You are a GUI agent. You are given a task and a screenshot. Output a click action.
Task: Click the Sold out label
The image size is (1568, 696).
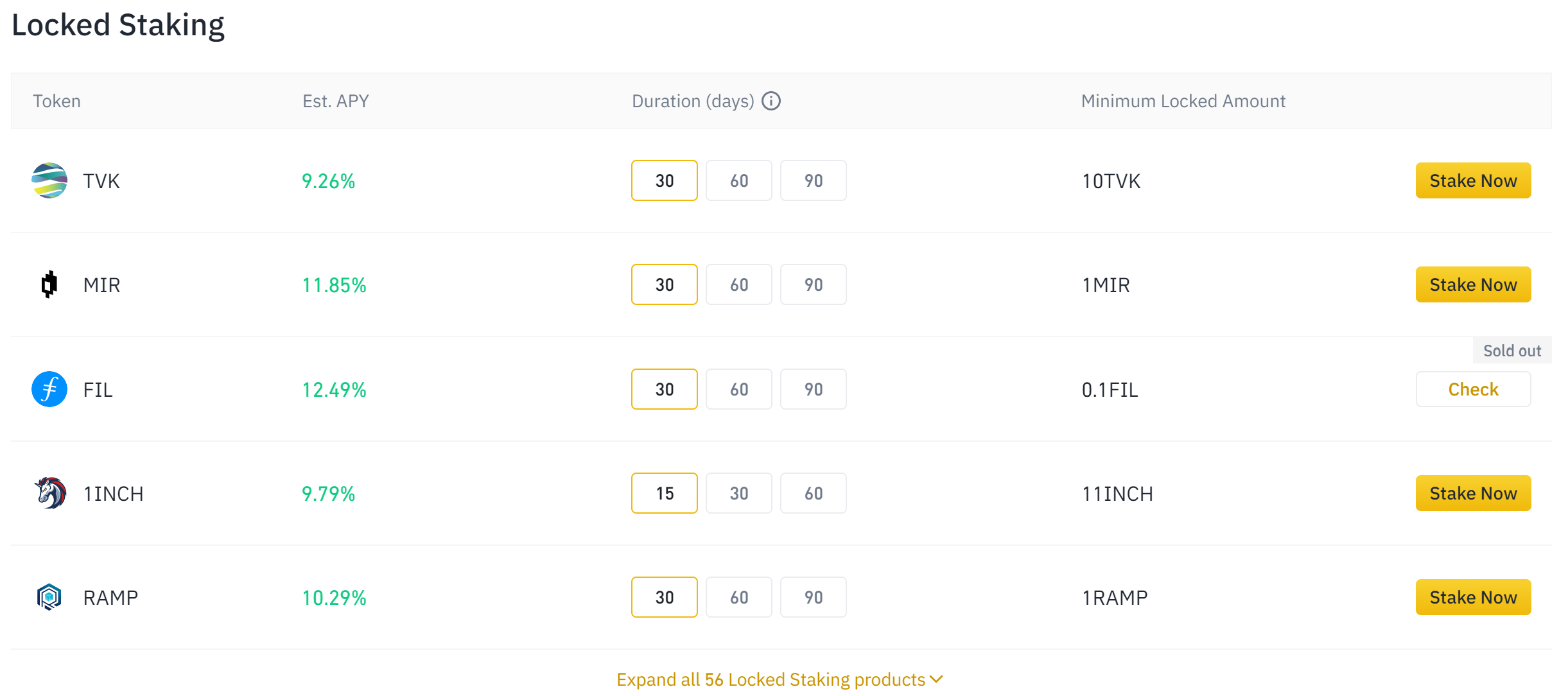pos(1512,351)
